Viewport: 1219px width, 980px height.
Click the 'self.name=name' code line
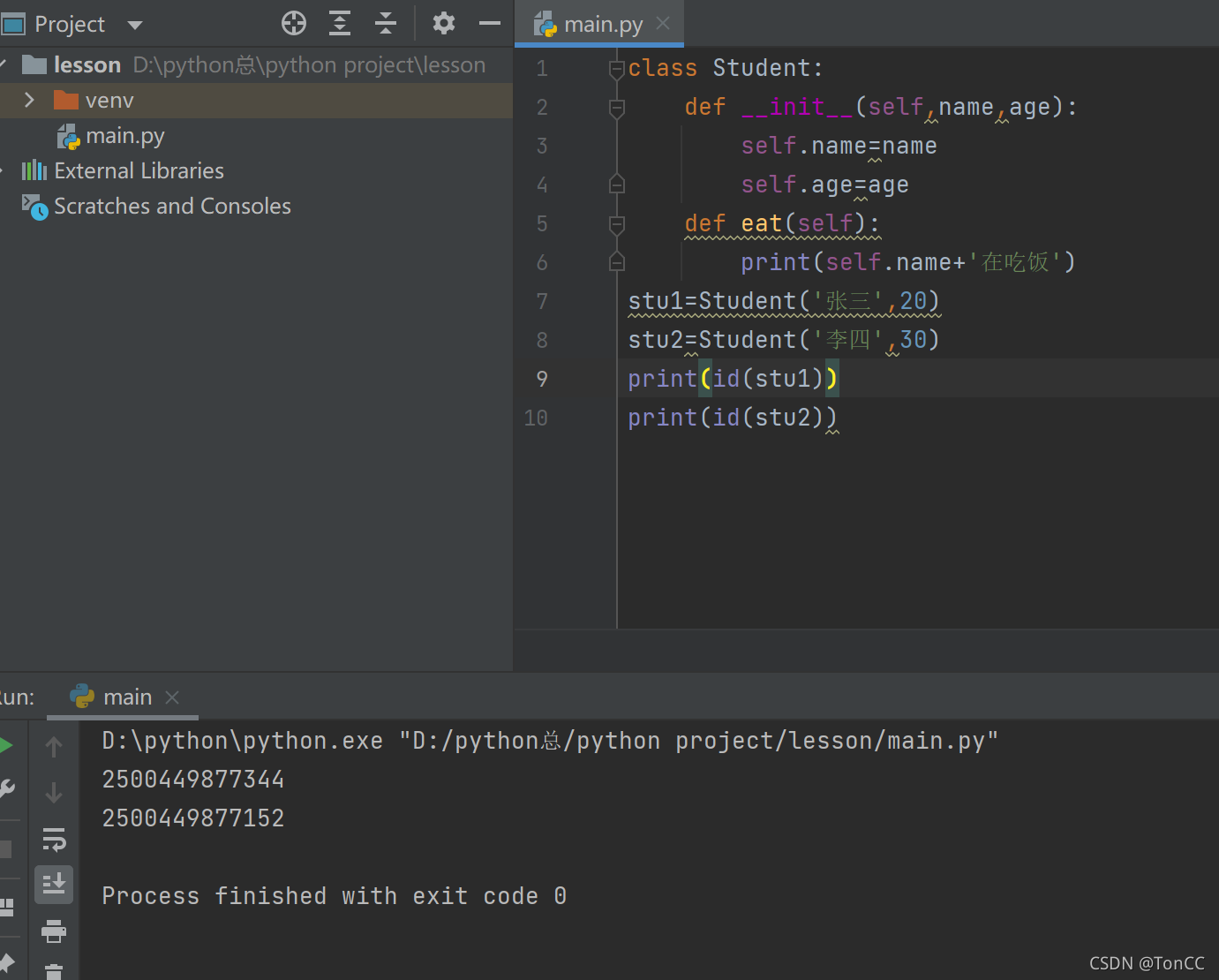tap(839, 146)
